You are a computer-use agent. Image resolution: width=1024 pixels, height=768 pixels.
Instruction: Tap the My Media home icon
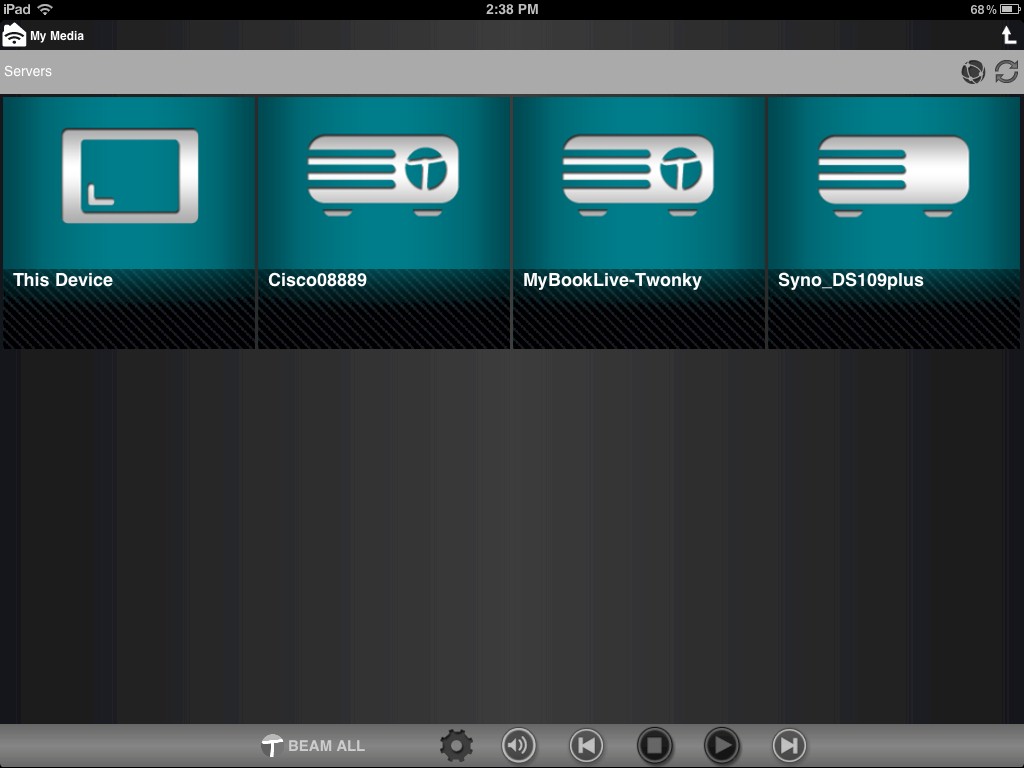(x=14, y=35)
